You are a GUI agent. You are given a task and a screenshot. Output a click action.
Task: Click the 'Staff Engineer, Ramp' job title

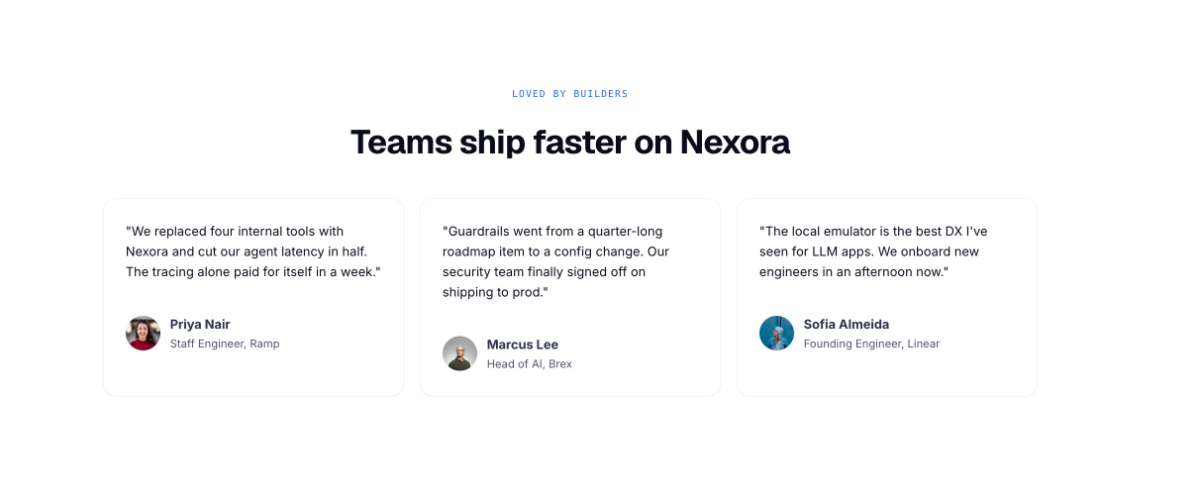pos(225,343)
